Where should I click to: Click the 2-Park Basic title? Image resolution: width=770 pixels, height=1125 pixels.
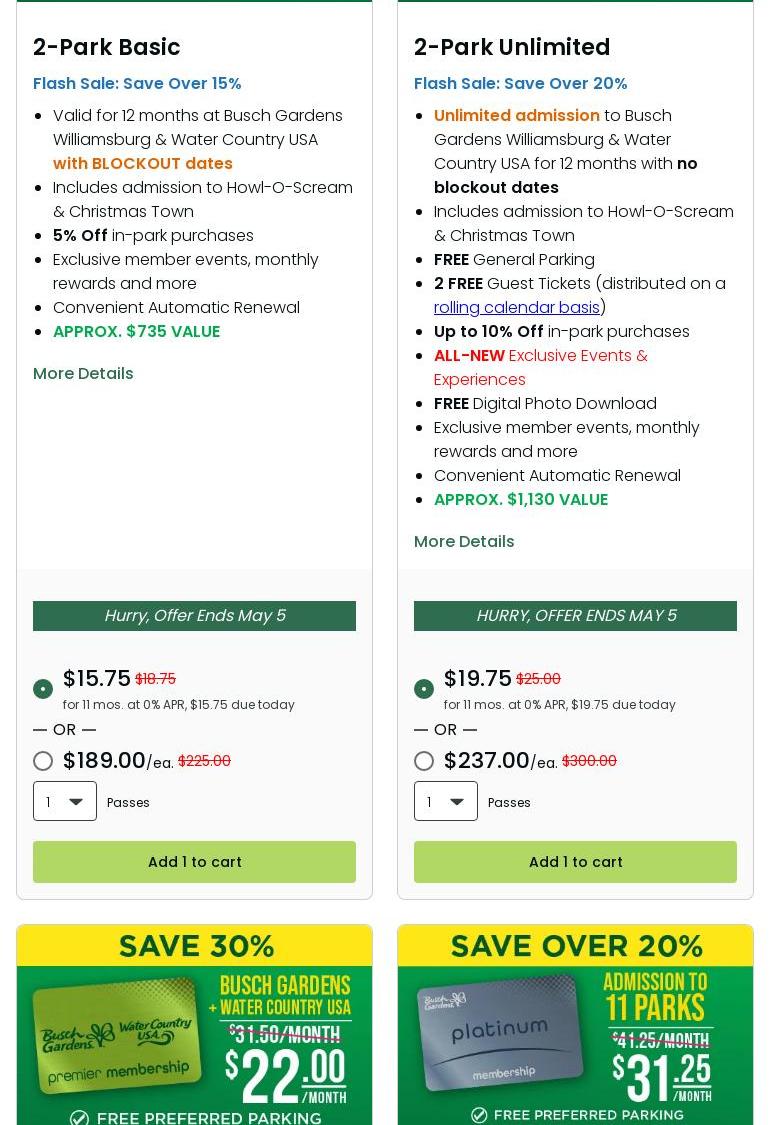107,47
